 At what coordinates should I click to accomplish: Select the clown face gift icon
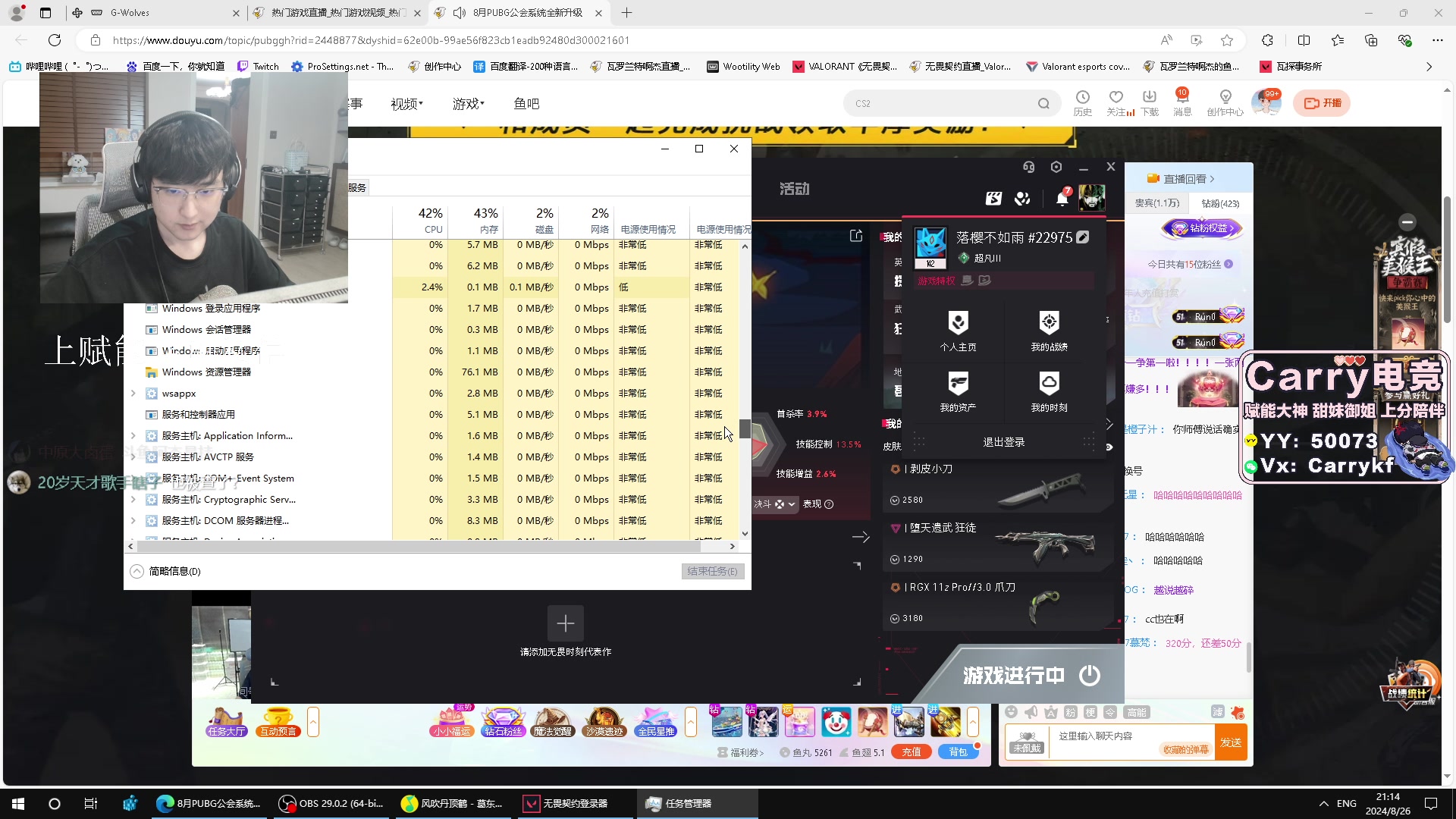pos(836,722)
